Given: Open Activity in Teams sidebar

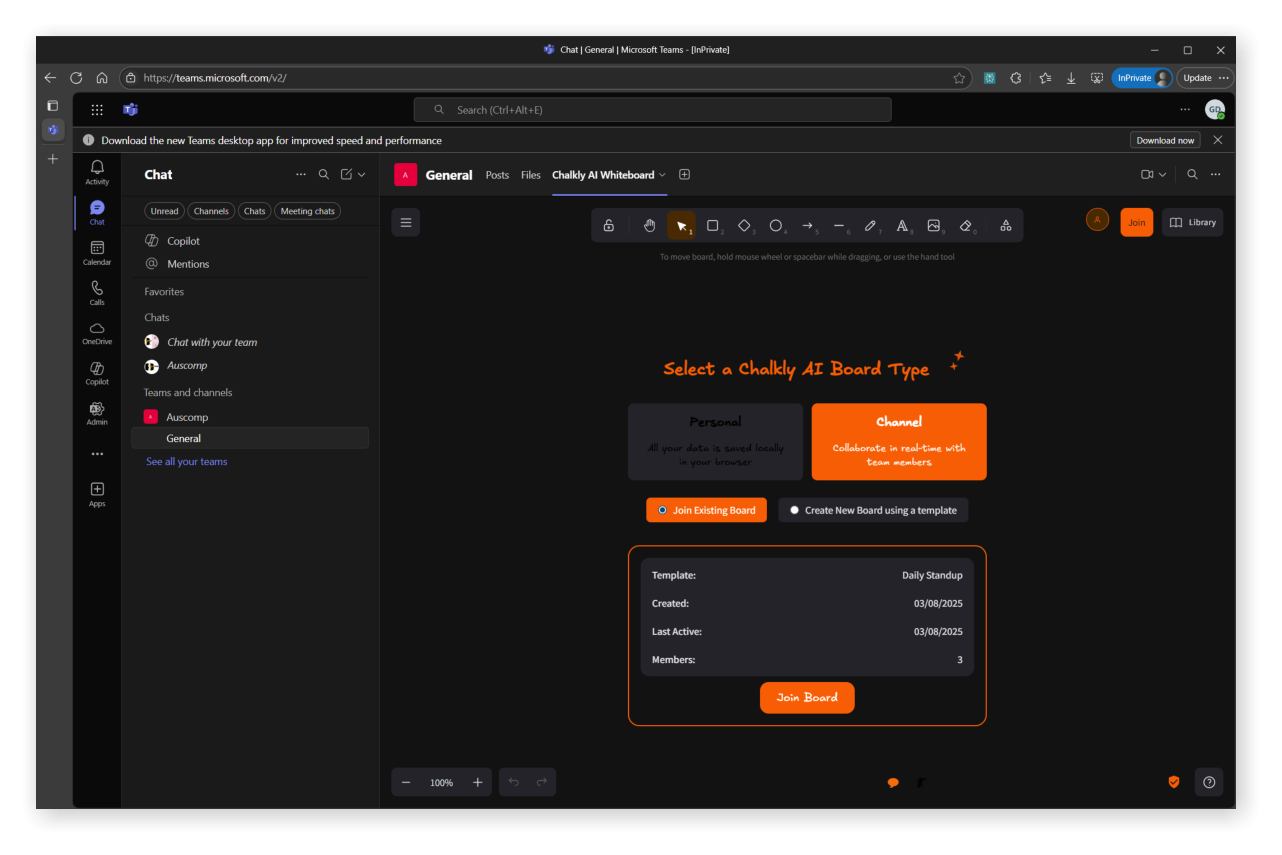Looking at the screenshot, I should point(97,172).
